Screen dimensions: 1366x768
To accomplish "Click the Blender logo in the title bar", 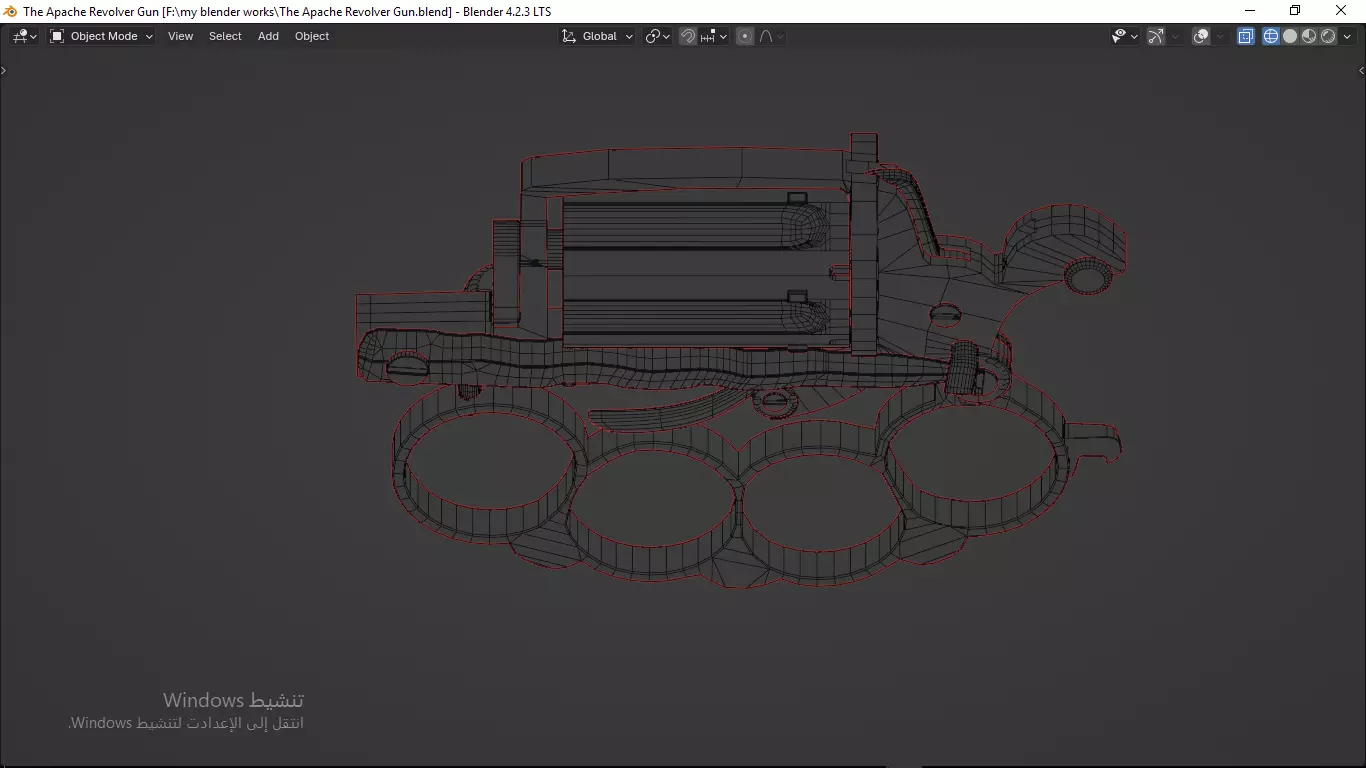I will point(10,11).
